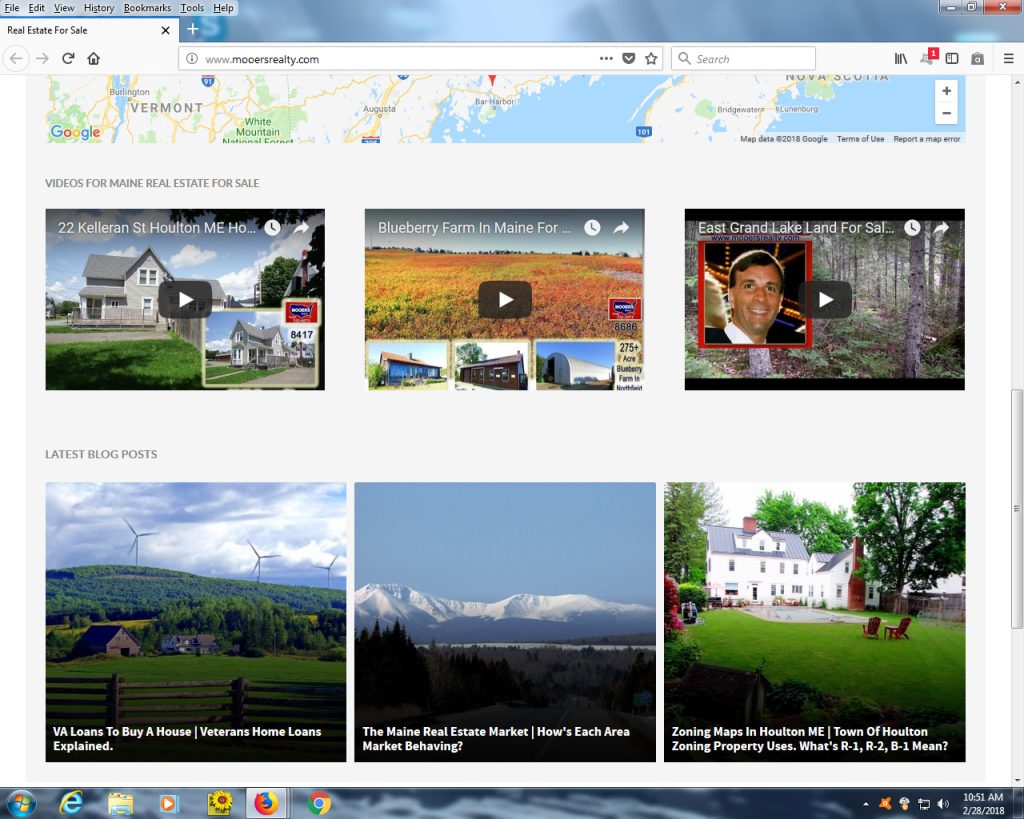Screen dimensions: 1024x819
Task: Open the Library view icon
Action: pos(901,59)
